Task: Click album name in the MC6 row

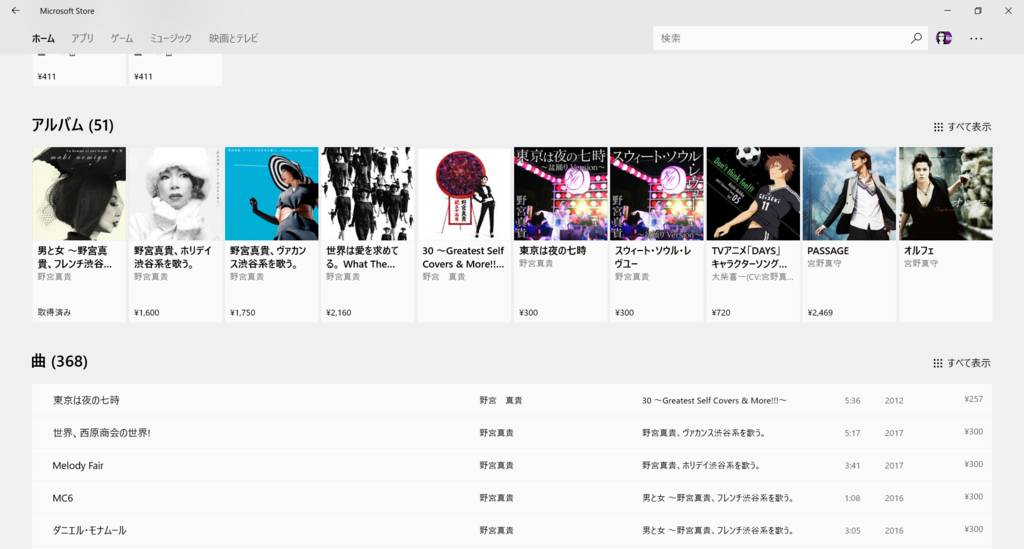Action: click(x=718, y=498)
